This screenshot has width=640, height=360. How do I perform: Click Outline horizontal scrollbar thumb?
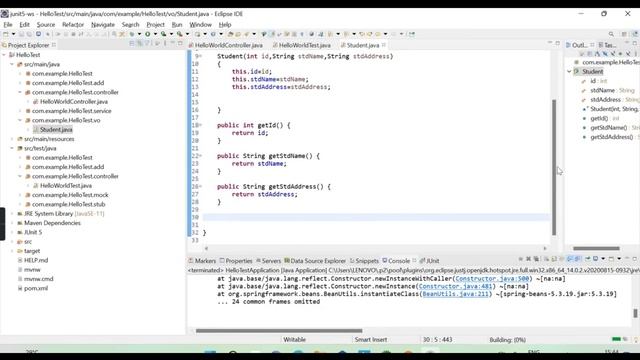596,248
